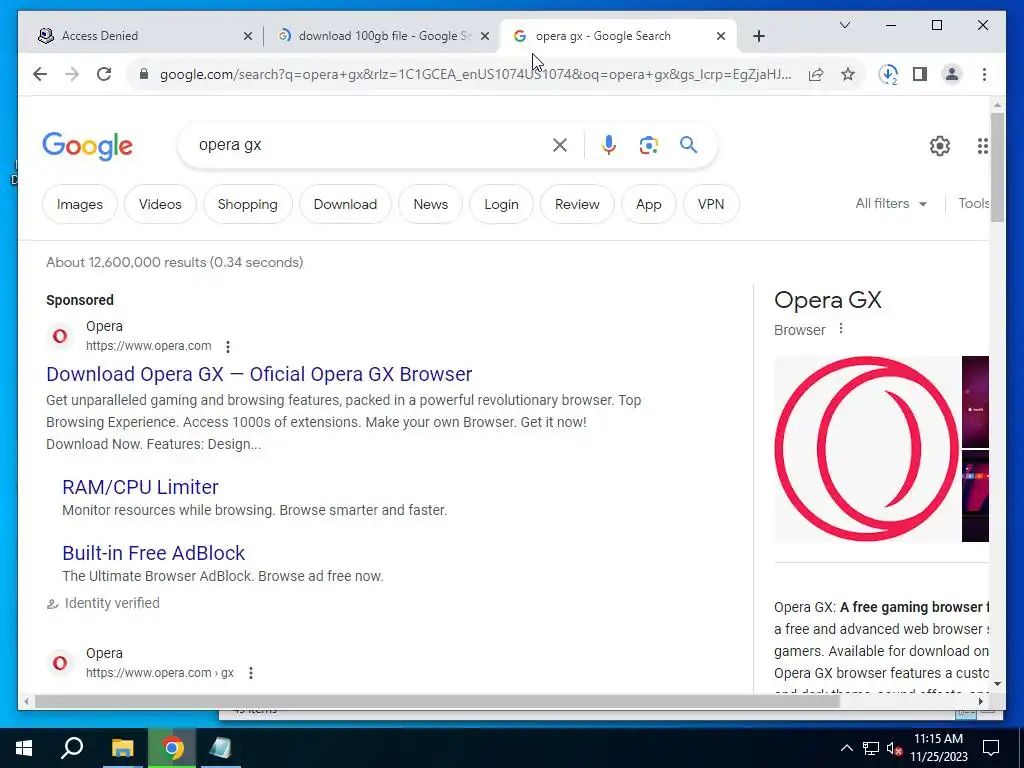Click the 11:15 AM taskbar clock
Viewport: 1024px width, 768px height.
(x=938, y=748)
